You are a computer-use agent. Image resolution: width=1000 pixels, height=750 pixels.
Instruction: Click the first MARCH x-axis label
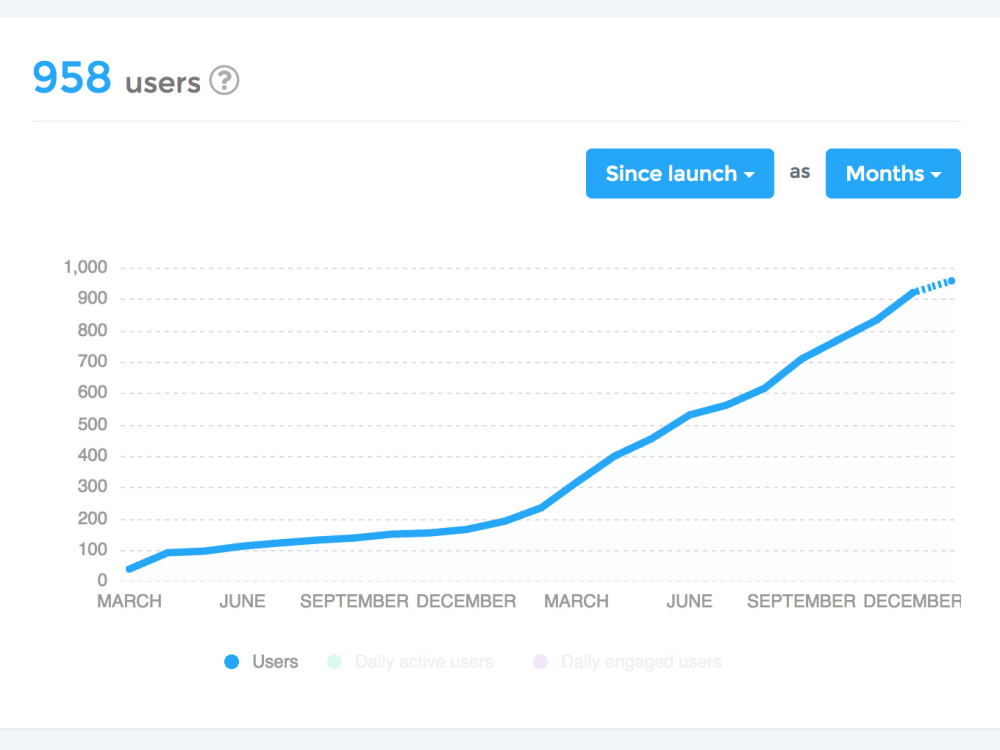[x=129, y=601]
